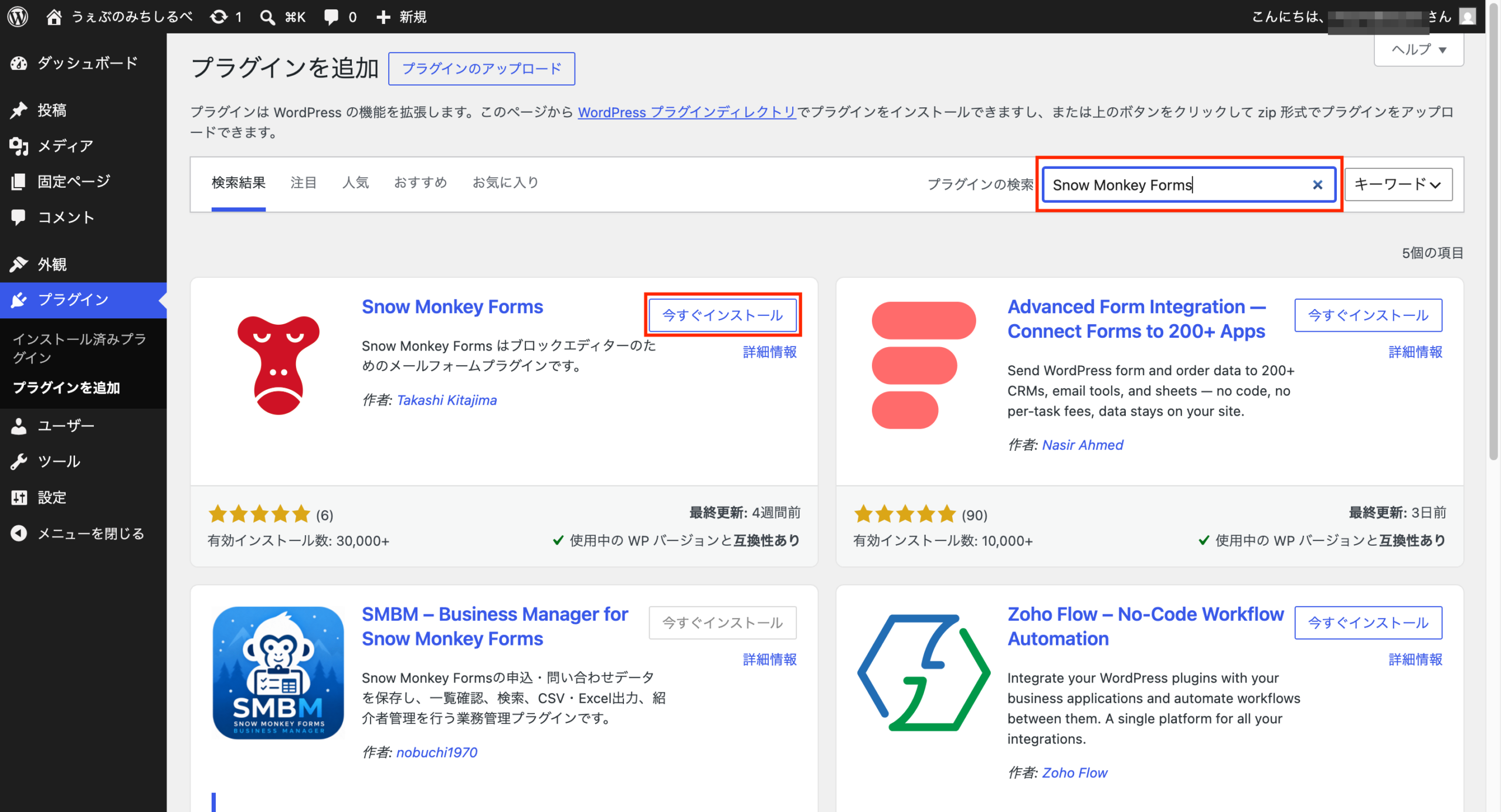The image size is (1501, 812).
Task: Open the search magnifier in admin bar
Action: click(x=267, y=16)
